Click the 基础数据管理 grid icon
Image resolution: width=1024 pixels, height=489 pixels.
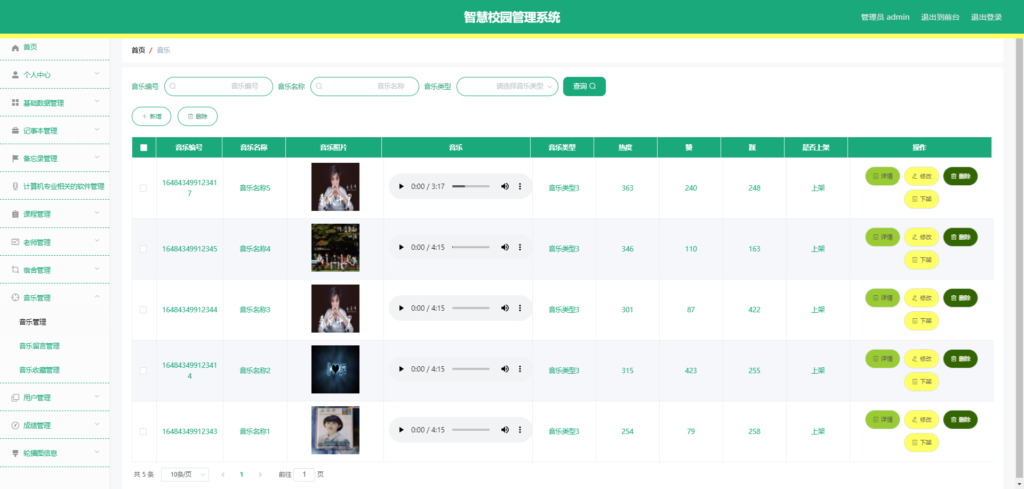coord(16,103)
